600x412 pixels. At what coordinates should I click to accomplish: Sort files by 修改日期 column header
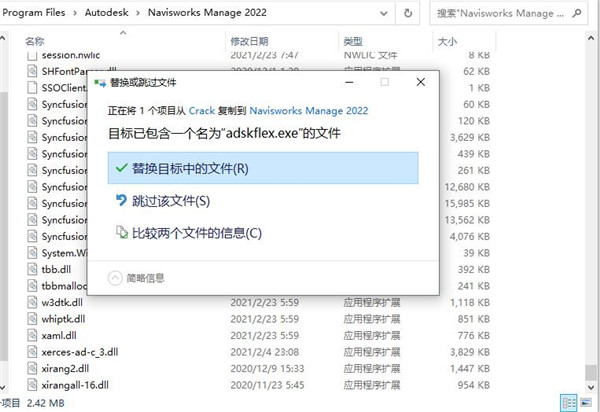pos(250,42)
